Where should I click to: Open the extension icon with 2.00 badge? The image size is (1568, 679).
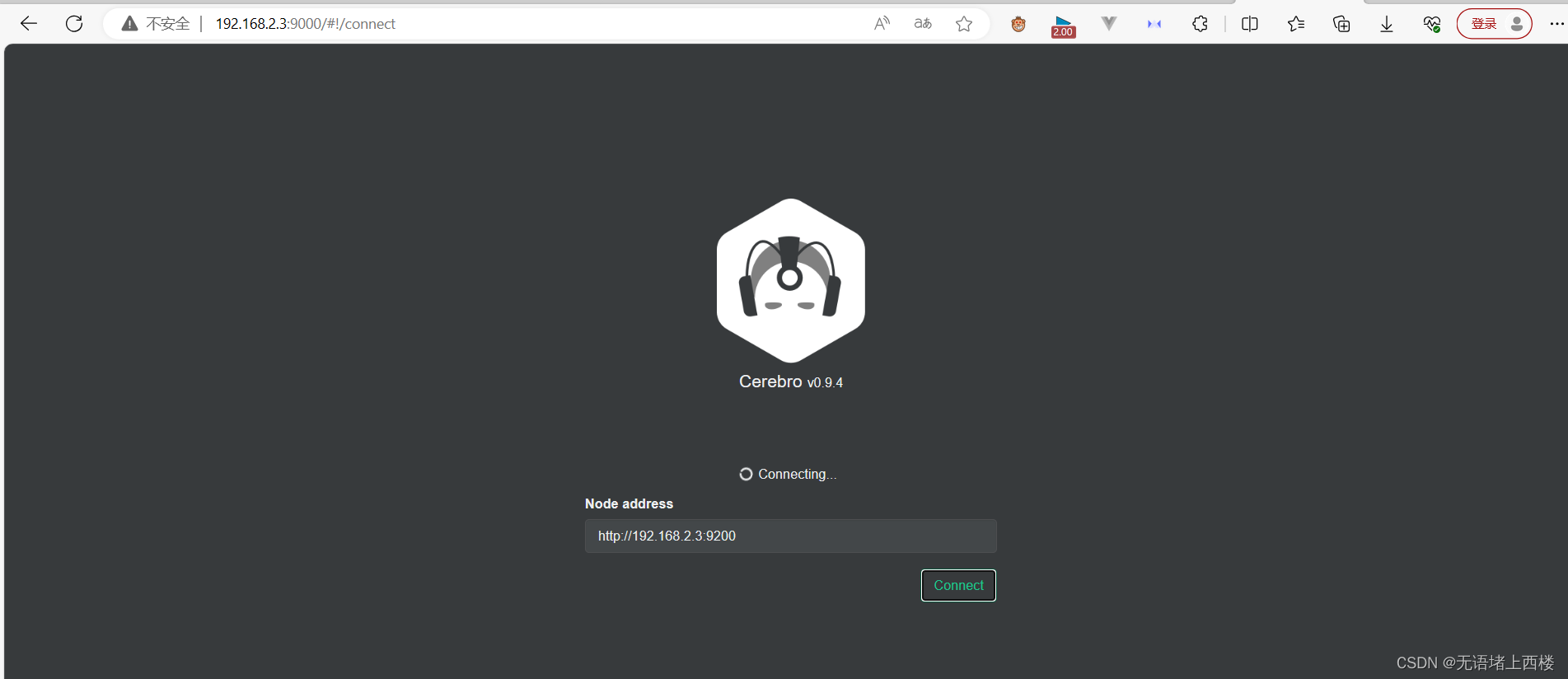click(1063, 26)
